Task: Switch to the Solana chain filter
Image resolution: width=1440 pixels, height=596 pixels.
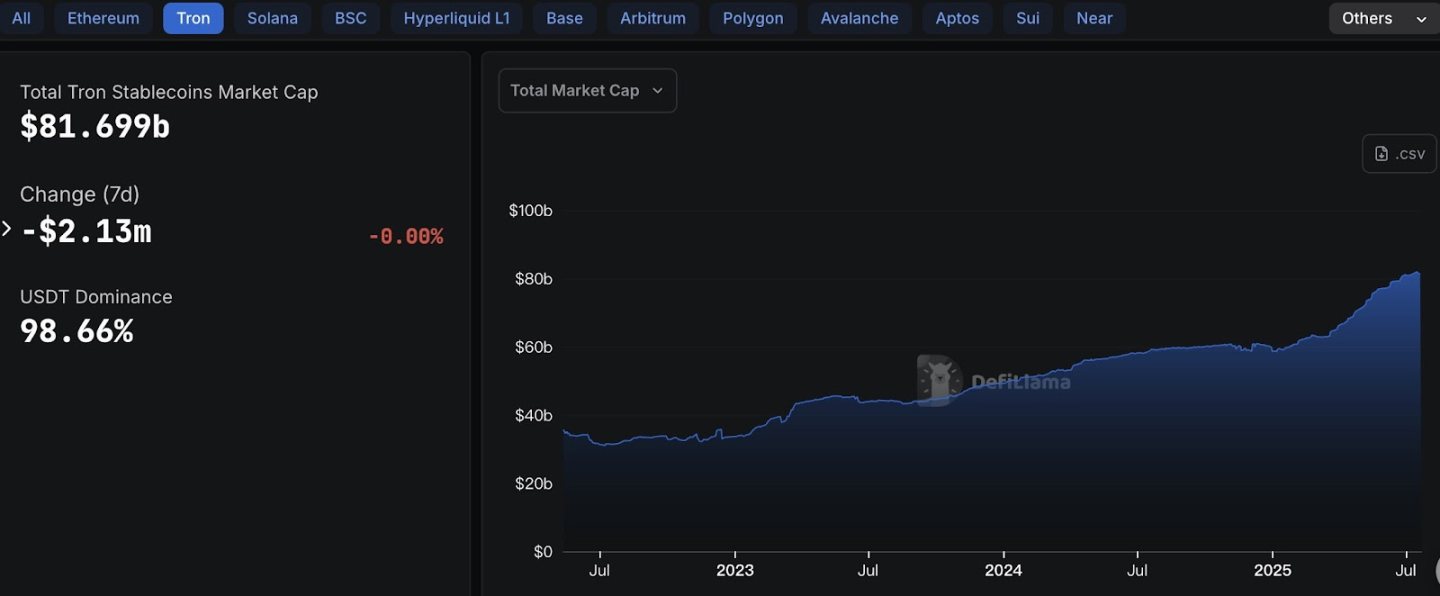Action: click(272, 18)
